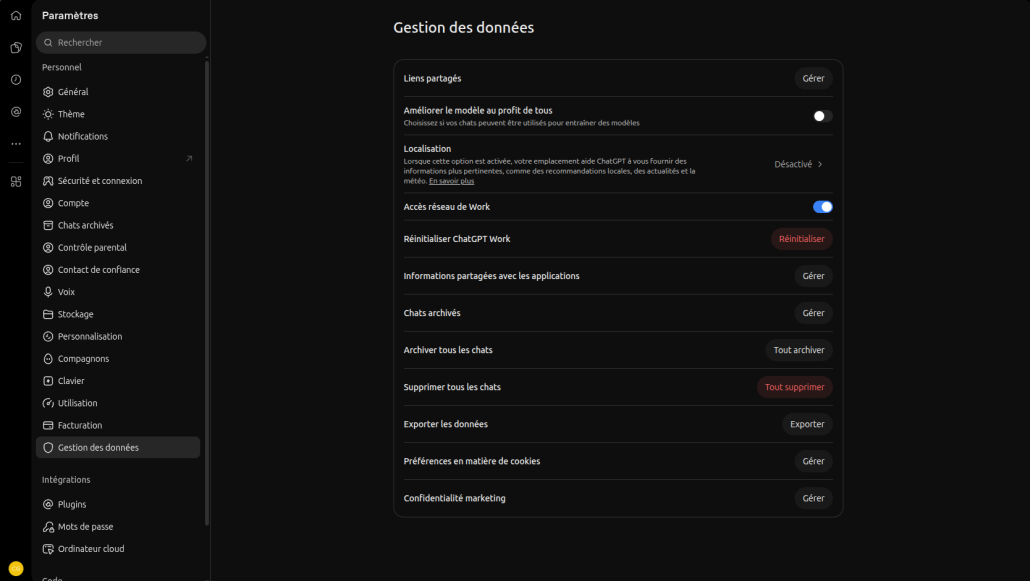Open the Localisation Désactivé setting
Screen dimensions: 1030x581
(x=798, y=164)
